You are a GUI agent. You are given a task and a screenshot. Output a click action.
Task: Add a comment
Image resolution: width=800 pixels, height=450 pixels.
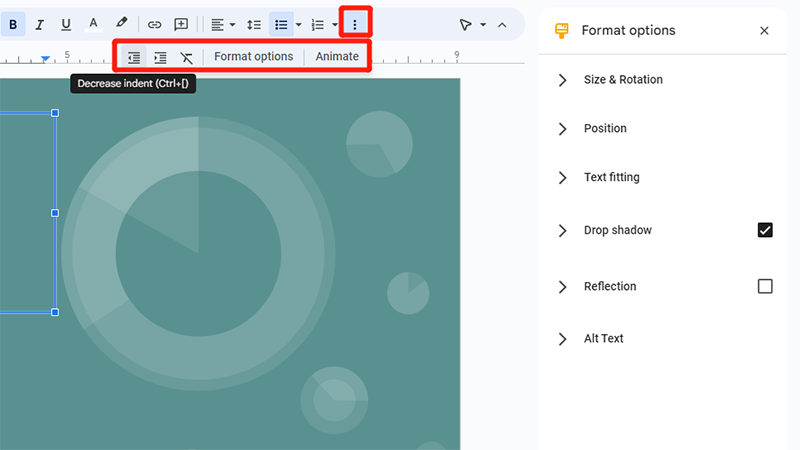(x=181, y=24)
